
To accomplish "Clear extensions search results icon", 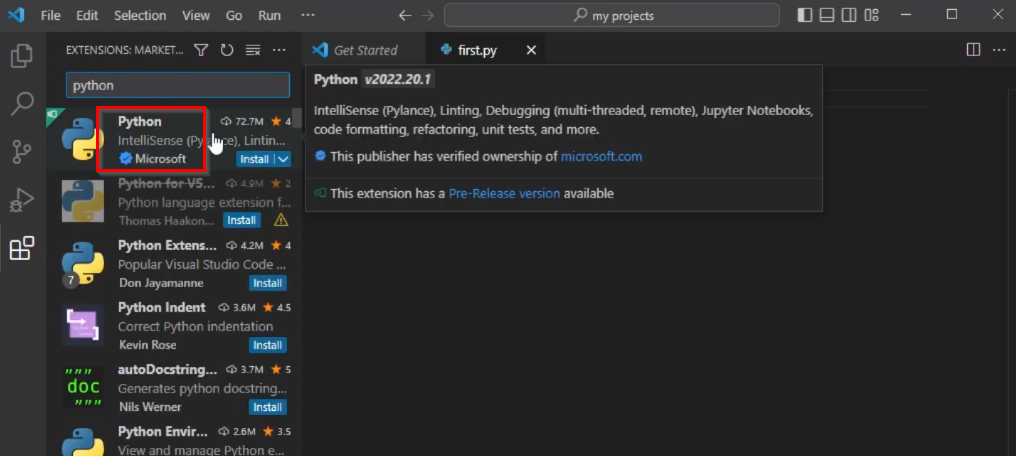I will pos(253,50).
